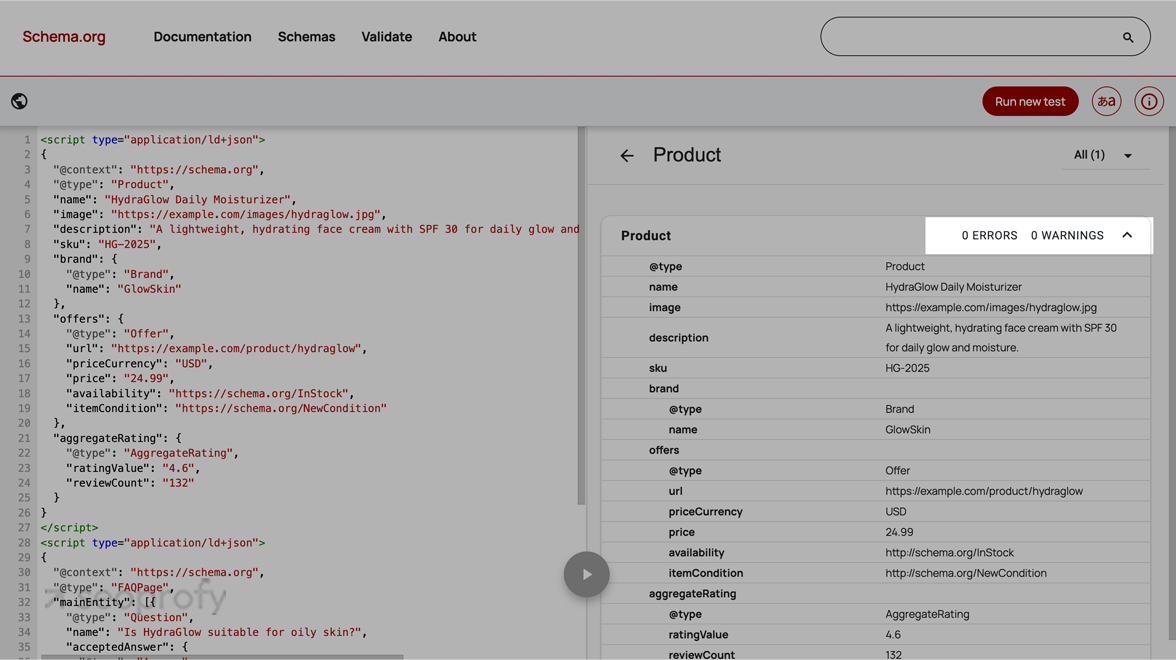
Task: Open the language selector icon
Action: pyautogui.click(x=1106, y=101)
